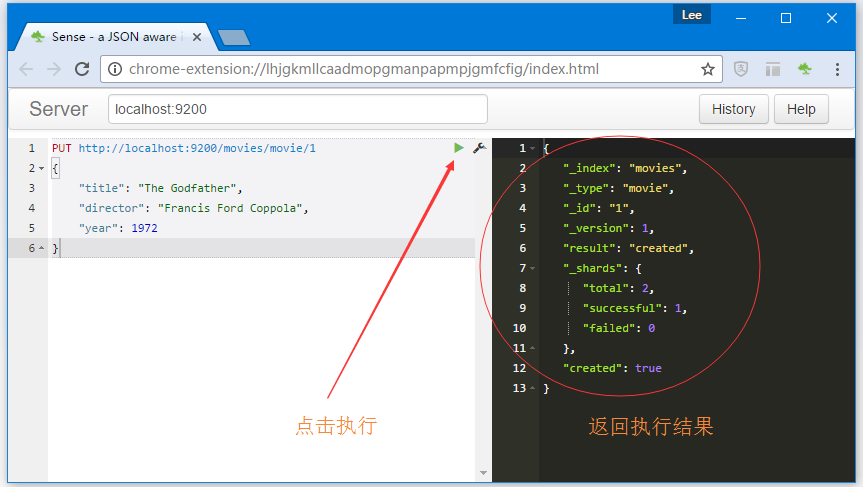
Task: Bookmark this page with the star icon
Action: click(708, 69)
